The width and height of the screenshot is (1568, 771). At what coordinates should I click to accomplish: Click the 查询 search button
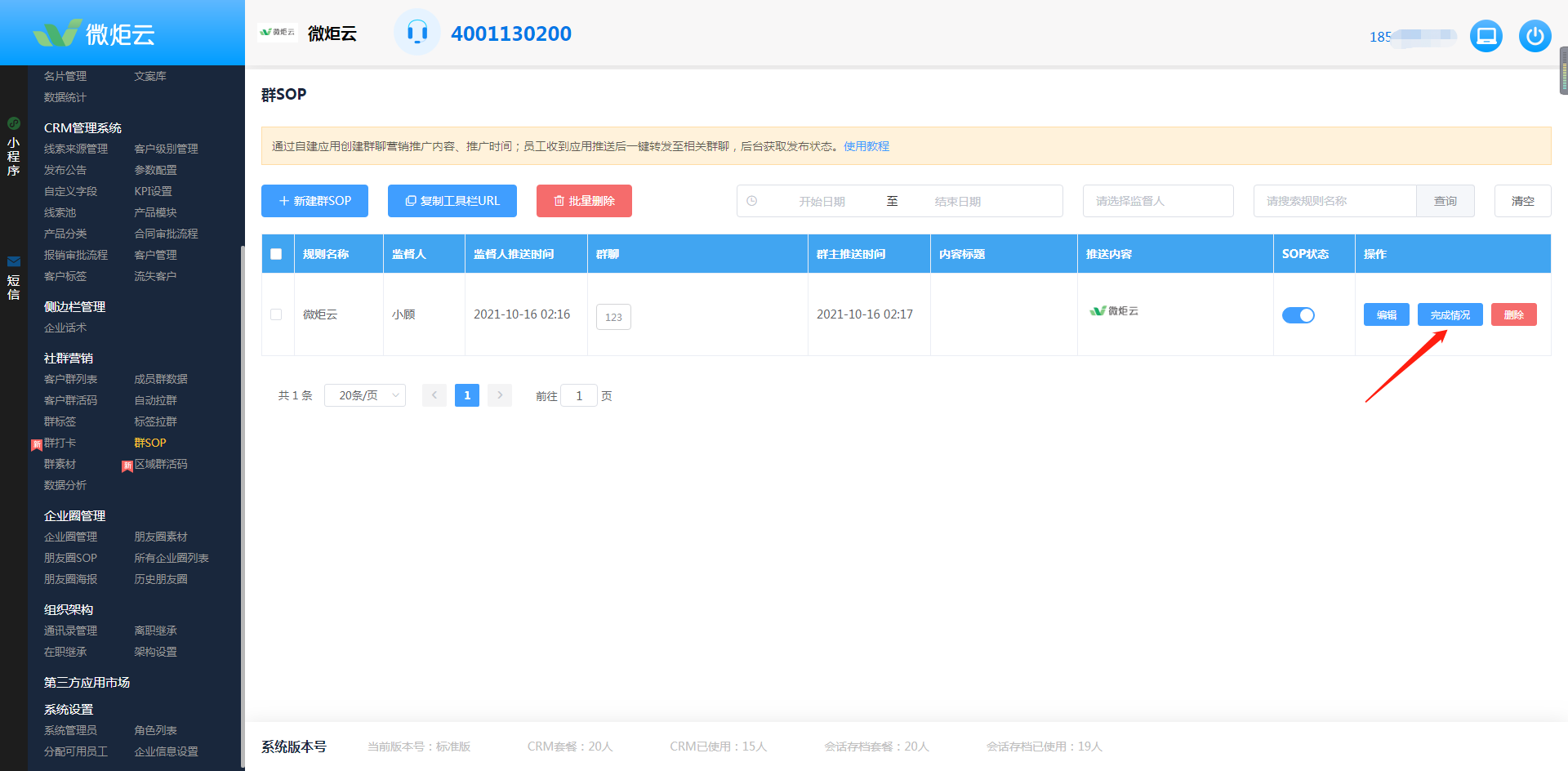[x=1445, y=201]
